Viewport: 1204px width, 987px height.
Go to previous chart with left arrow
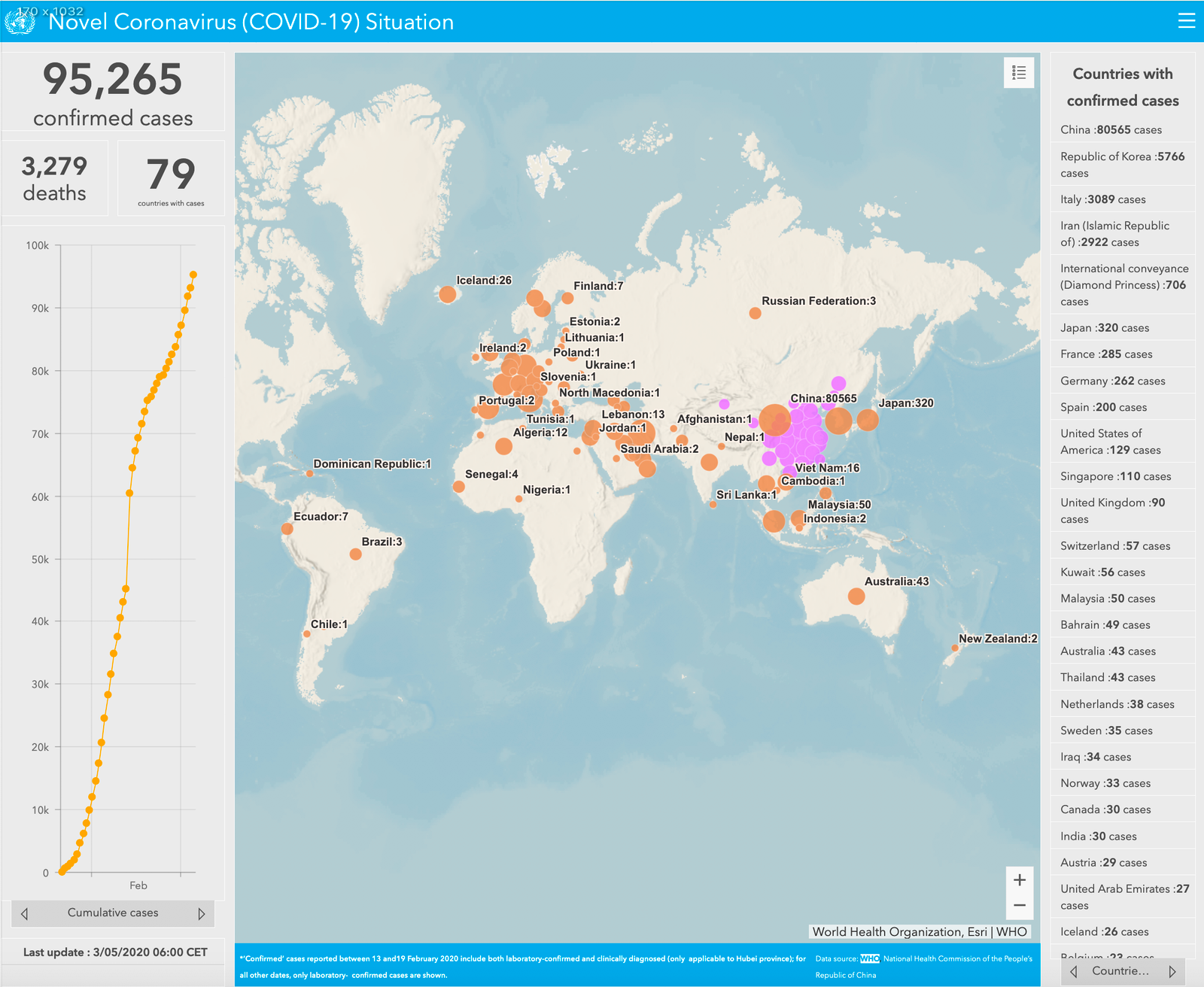(x=25, y=913)
